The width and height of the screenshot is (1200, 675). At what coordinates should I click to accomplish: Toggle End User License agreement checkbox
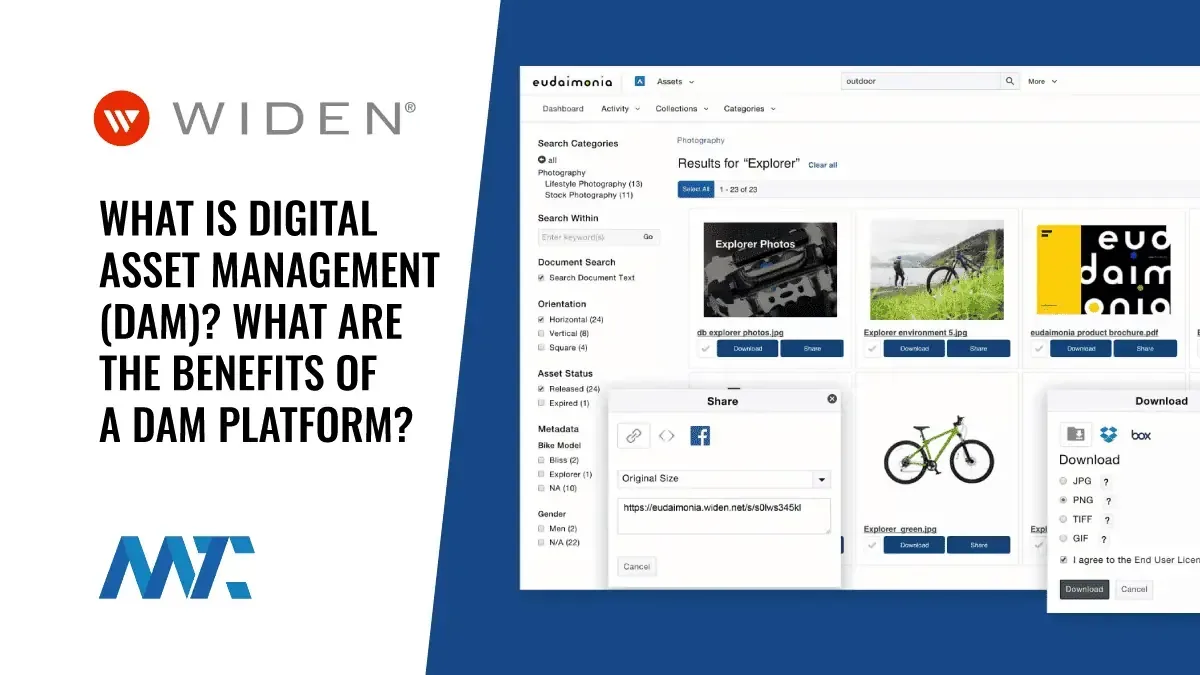(x=1064, y=560)
